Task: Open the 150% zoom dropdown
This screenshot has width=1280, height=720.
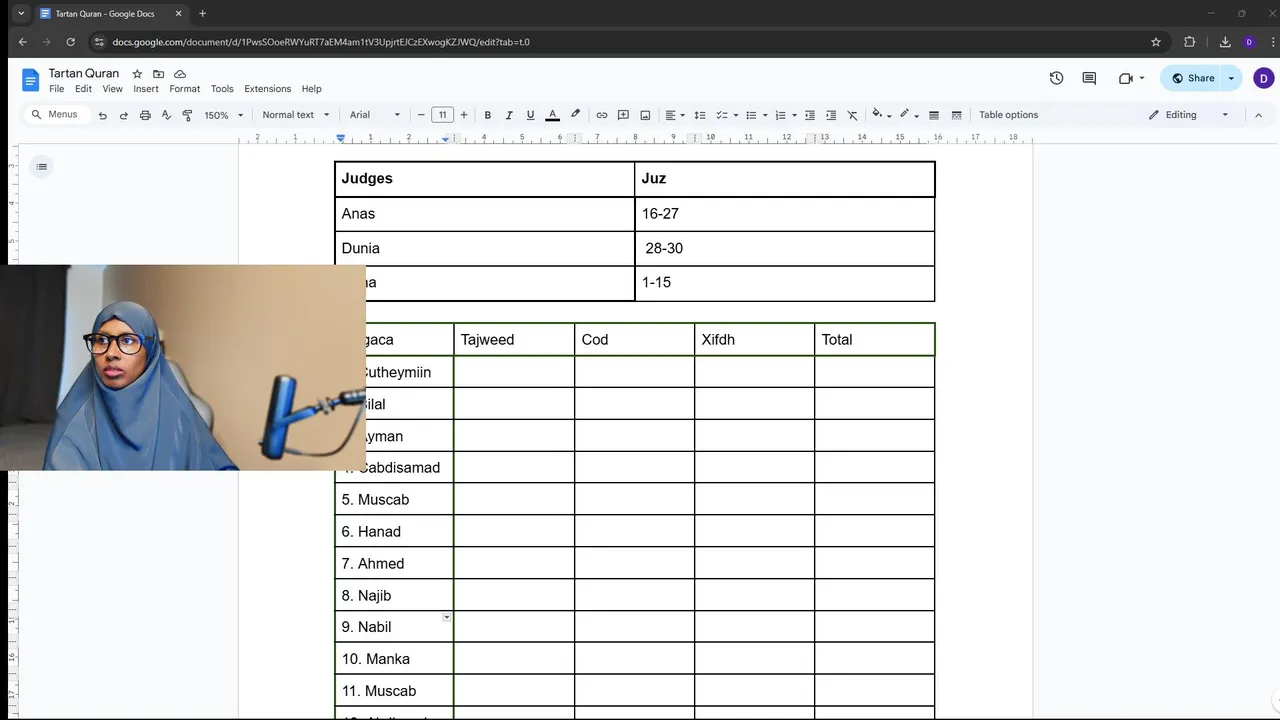Action: (224, 115)
